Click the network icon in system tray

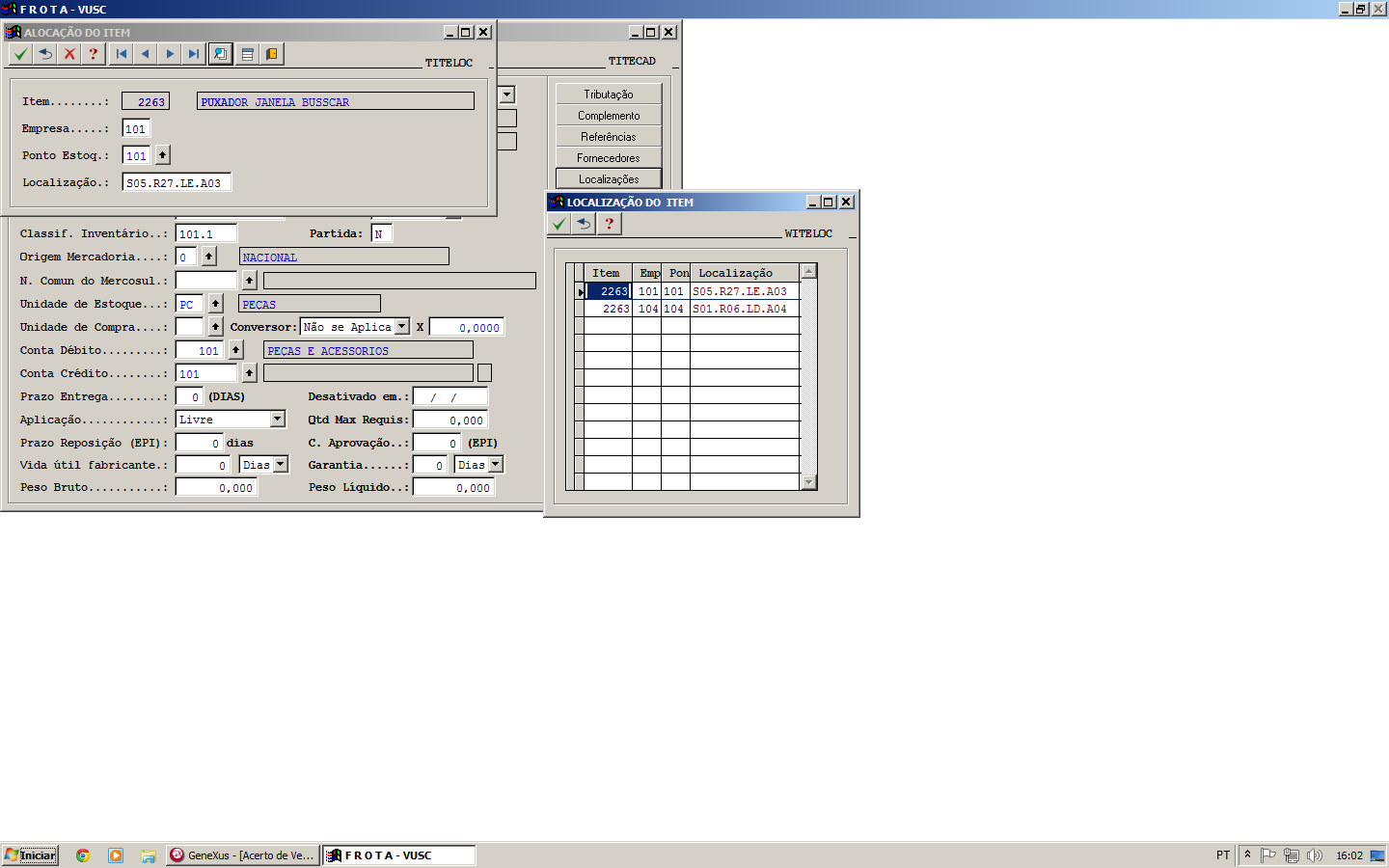click(1291, 855)
